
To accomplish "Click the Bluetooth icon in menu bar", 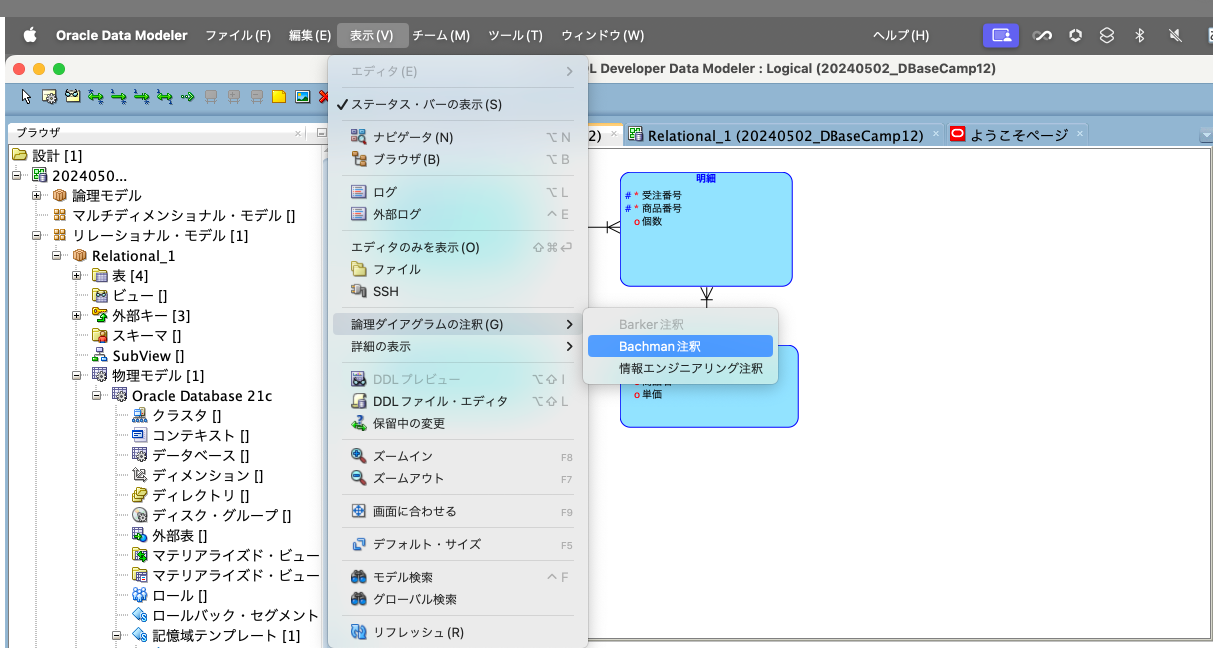I will click(x=1139, y=35).
